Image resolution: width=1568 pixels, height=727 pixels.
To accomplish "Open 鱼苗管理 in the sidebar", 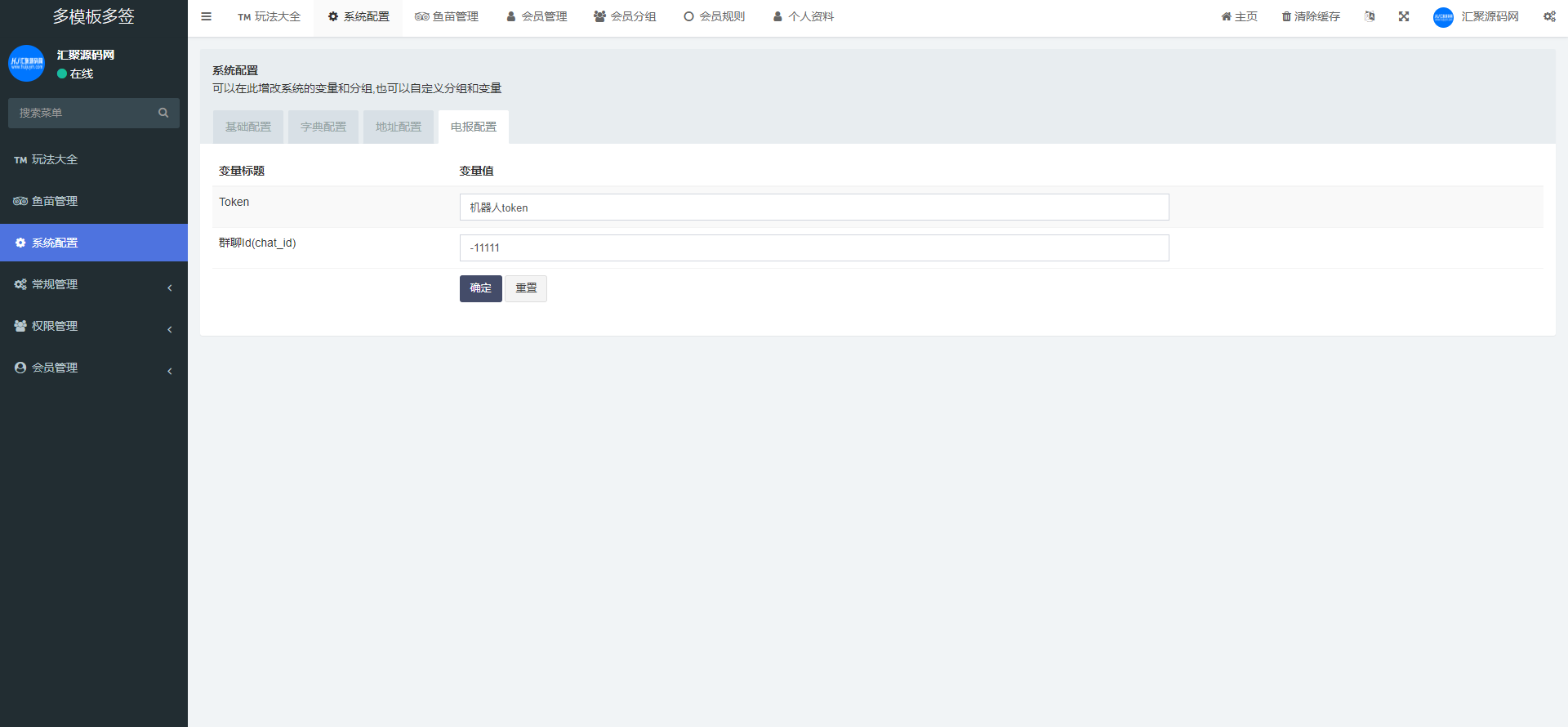I will click(x=94, y=201).
